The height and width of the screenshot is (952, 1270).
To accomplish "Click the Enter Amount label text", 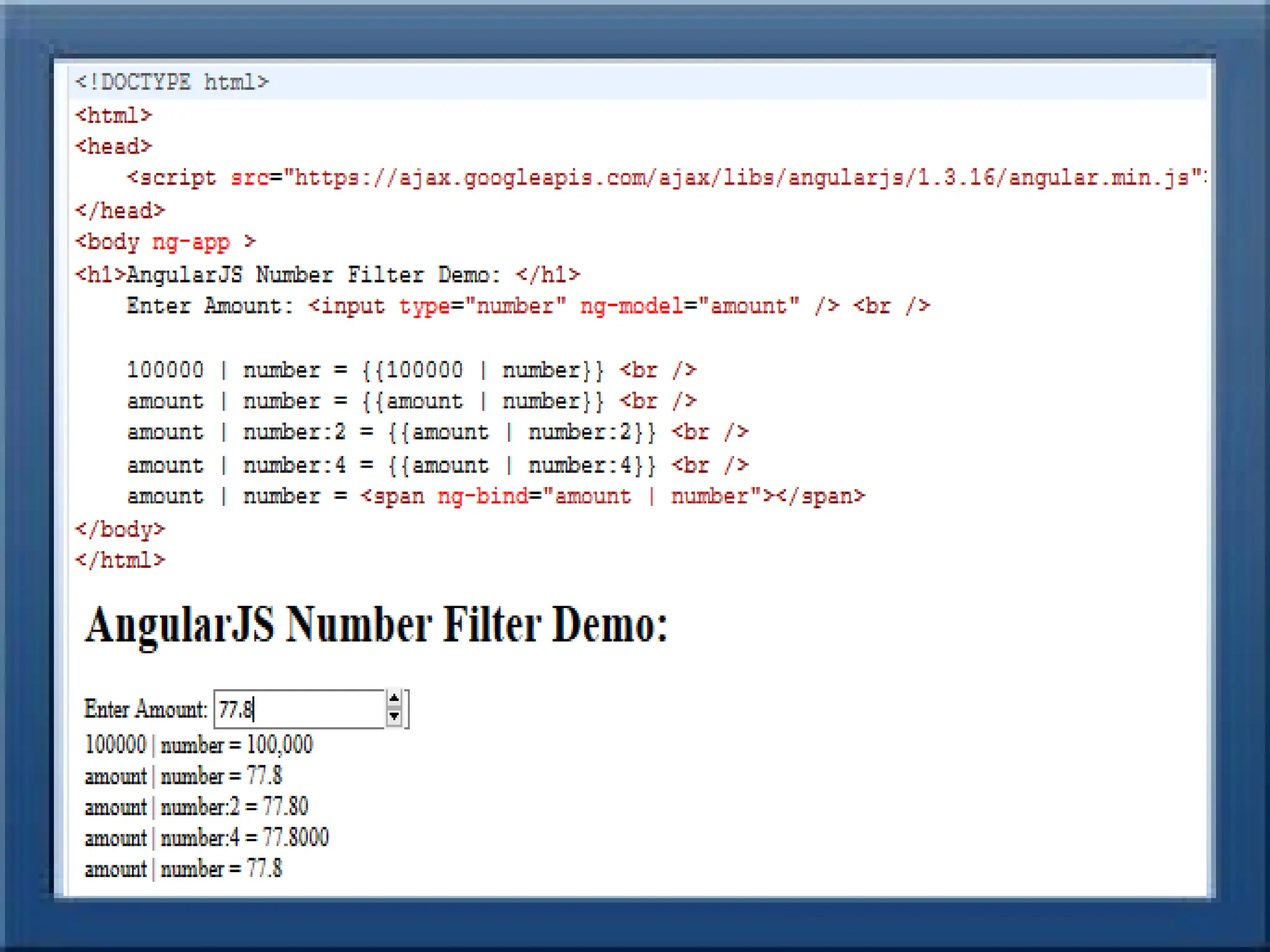I will tap(145, 709).
